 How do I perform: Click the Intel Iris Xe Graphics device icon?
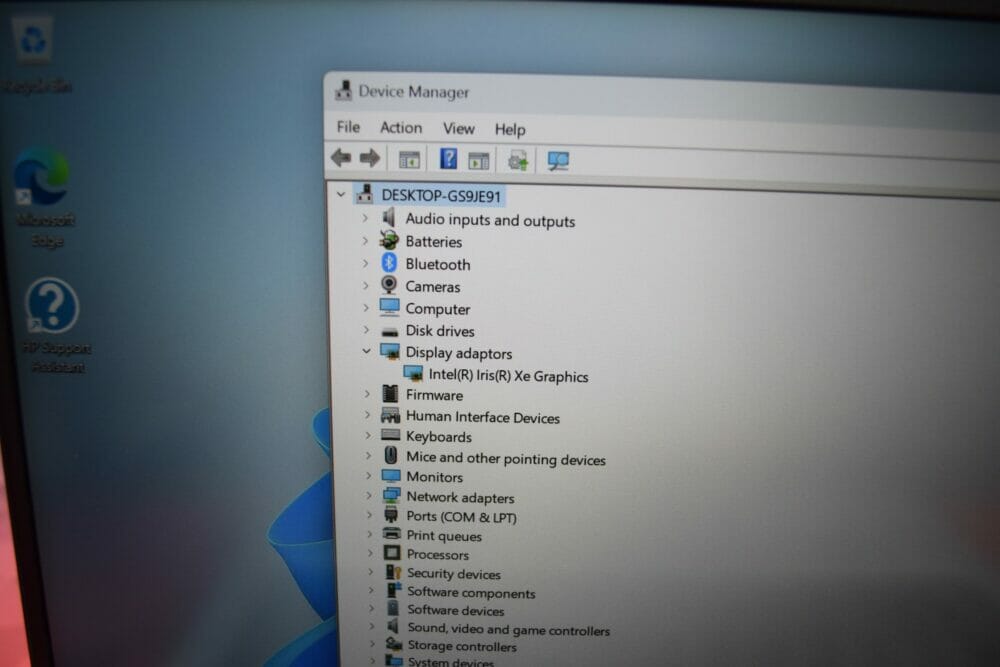[x=413, y=373]
